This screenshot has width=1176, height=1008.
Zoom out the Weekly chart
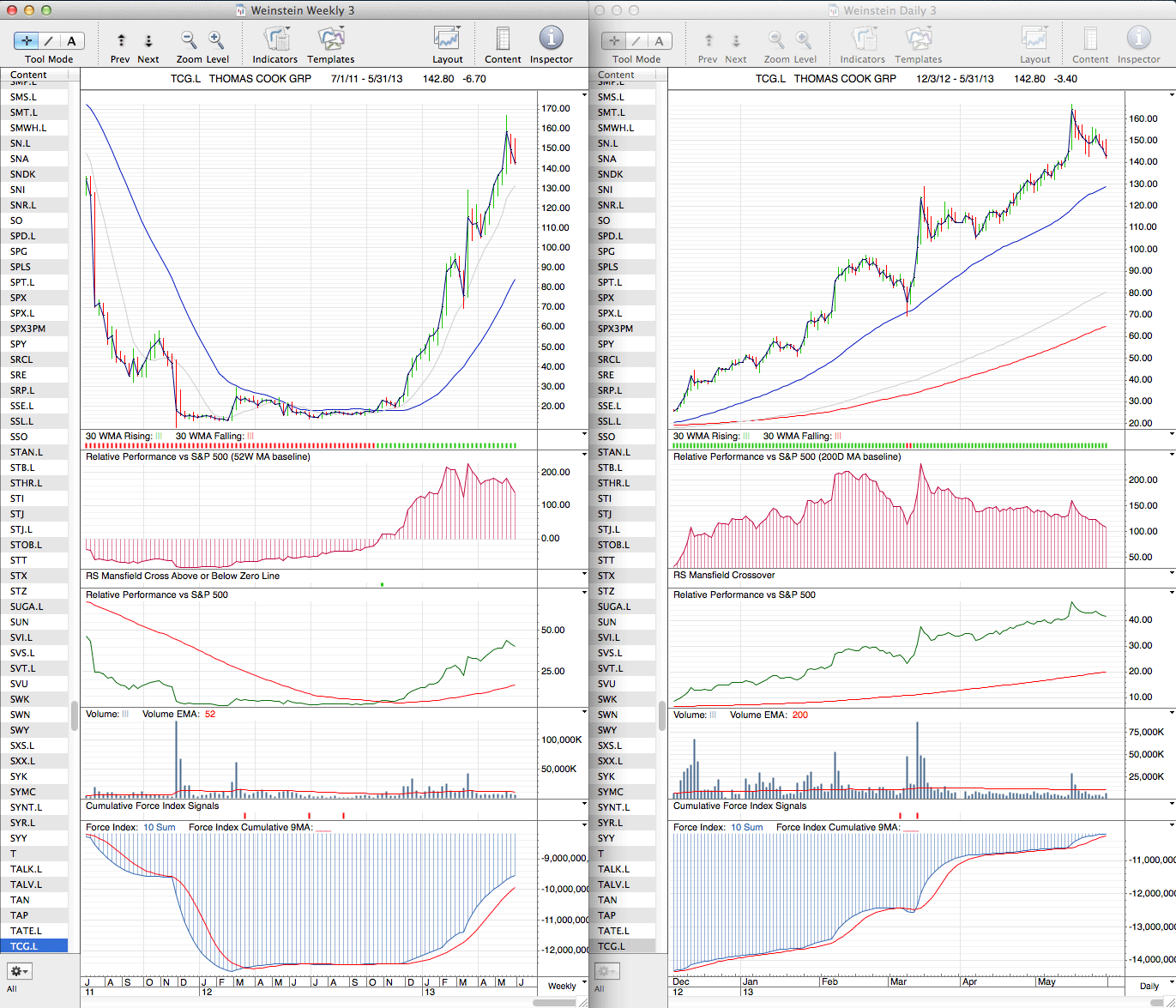point(188,40)
